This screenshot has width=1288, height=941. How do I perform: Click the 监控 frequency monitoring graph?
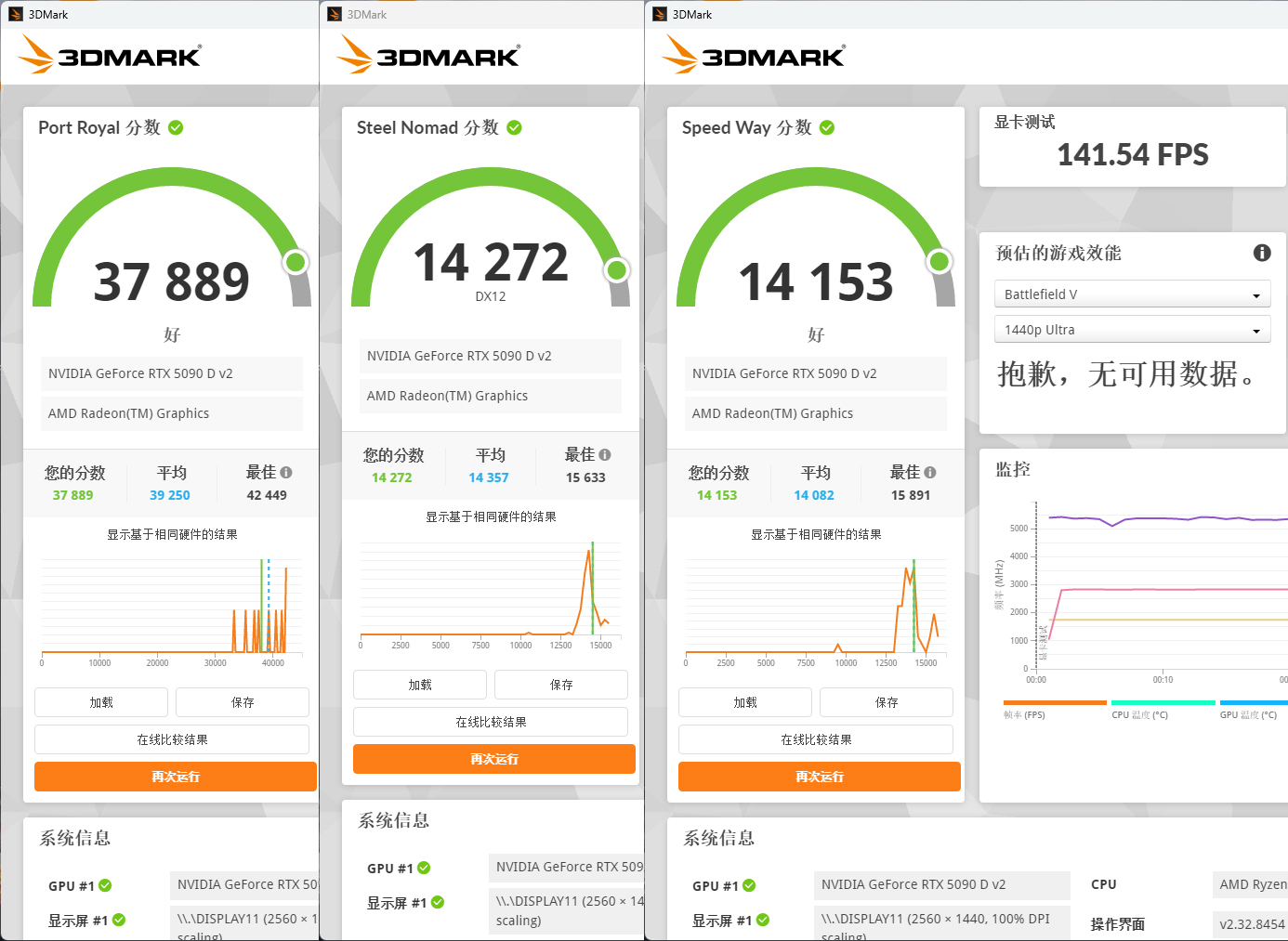[x=1141, y=593]
